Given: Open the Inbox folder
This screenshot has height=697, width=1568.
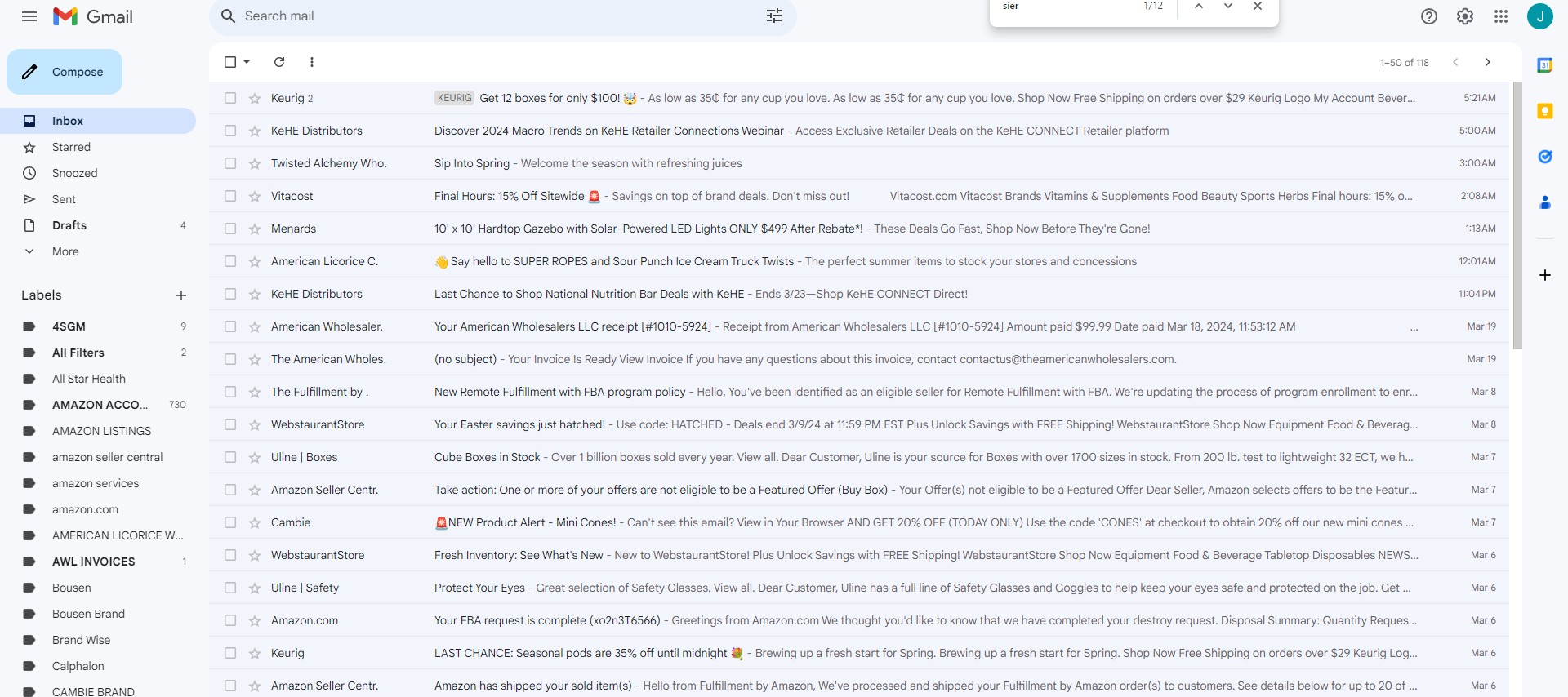Looking at the screenshot, I should (98, 121).
